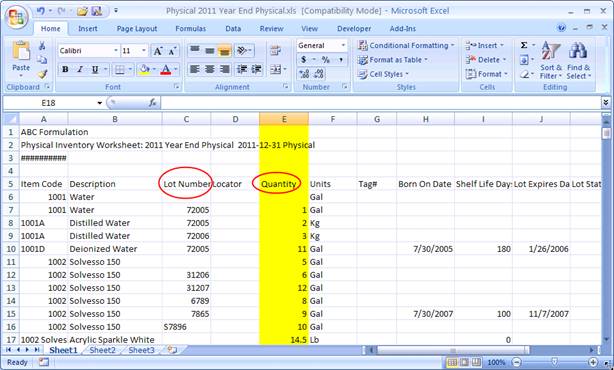
Task: Click Decrease Decimal icon
Action: [x=319, y=74]
